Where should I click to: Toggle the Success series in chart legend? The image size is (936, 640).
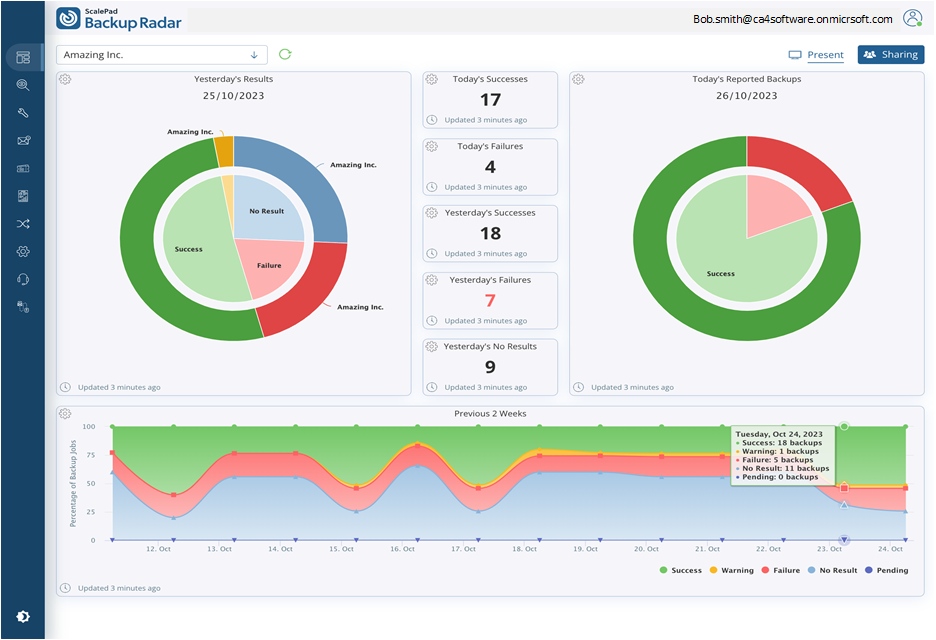[681, 570]
